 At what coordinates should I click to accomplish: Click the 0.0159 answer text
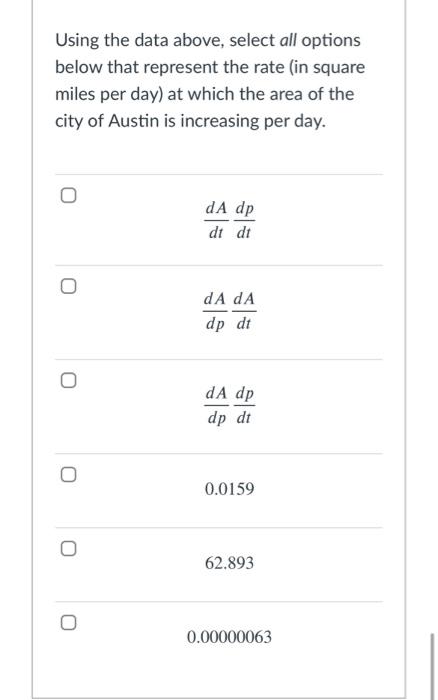point(229,489)
